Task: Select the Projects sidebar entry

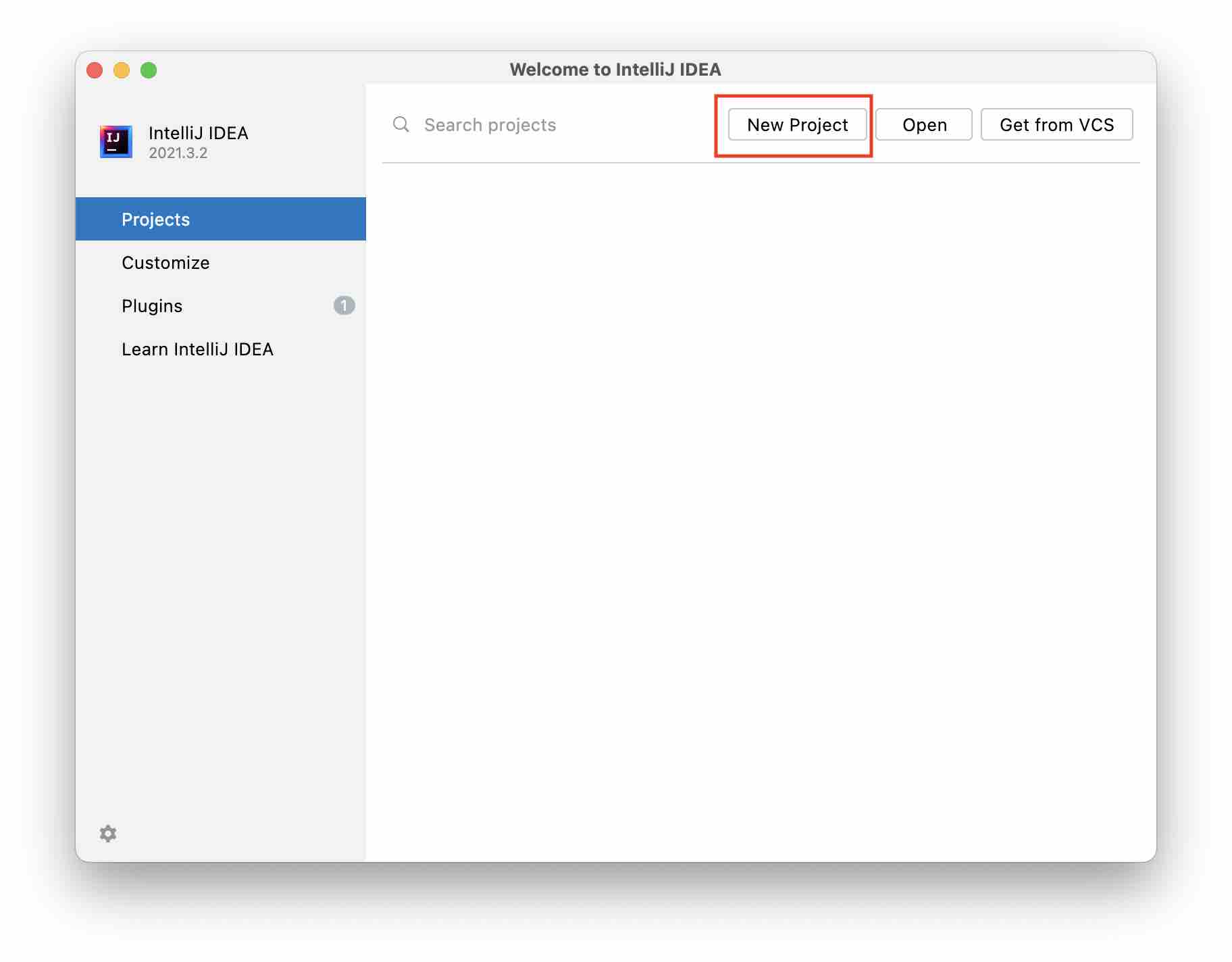Action: click(155, 218)
